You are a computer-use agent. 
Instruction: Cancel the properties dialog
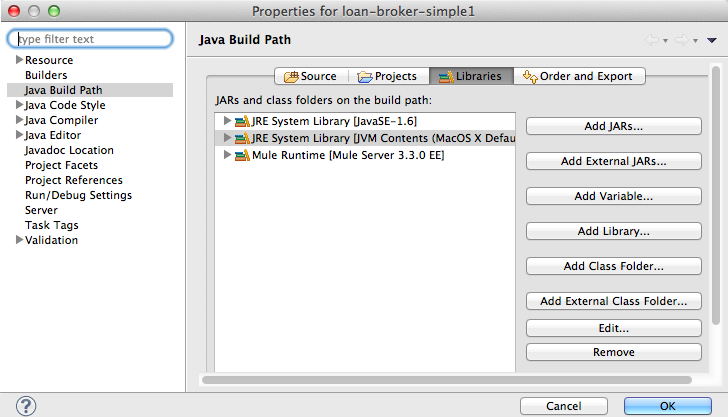click(x=564, y=406)
